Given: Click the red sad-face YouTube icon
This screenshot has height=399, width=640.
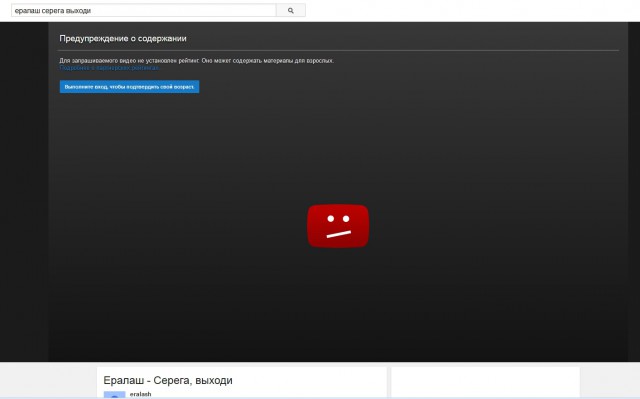Looking at the screenshot, I should 338,226.
